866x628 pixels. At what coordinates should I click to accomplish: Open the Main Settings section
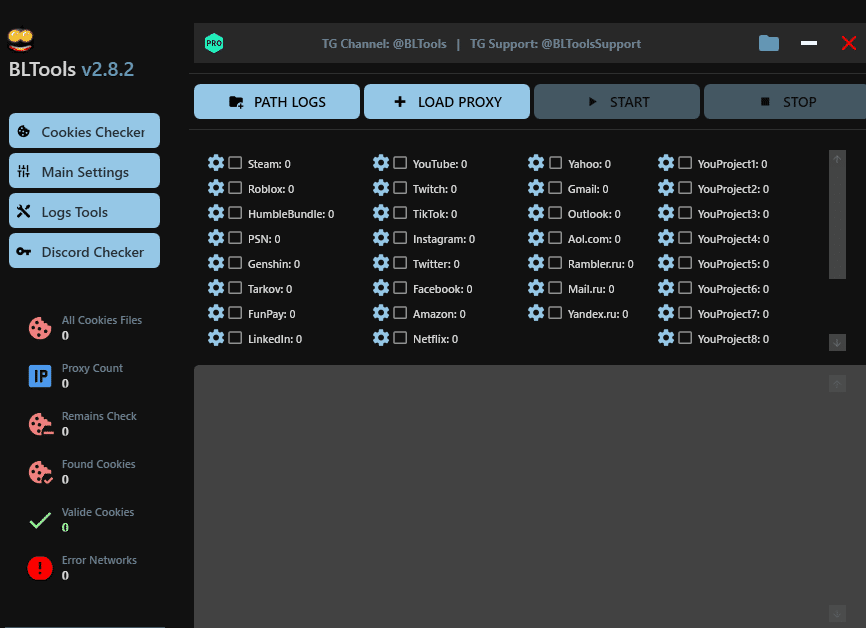tap(84, 171)
